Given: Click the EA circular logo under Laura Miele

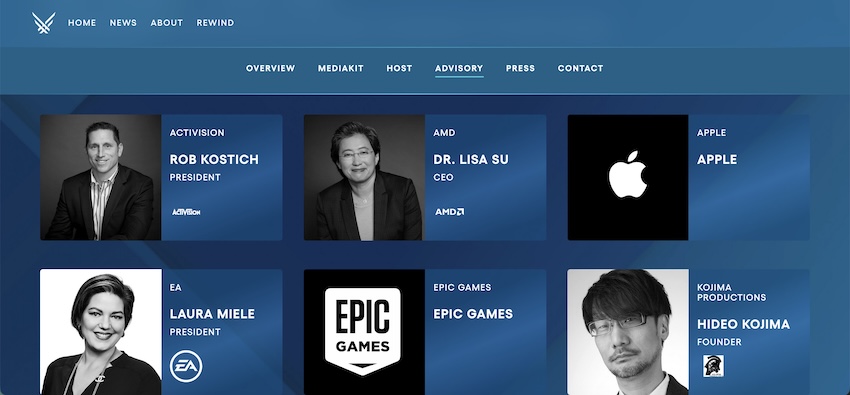Looking at the screenshot, I should tap(186, 366).
